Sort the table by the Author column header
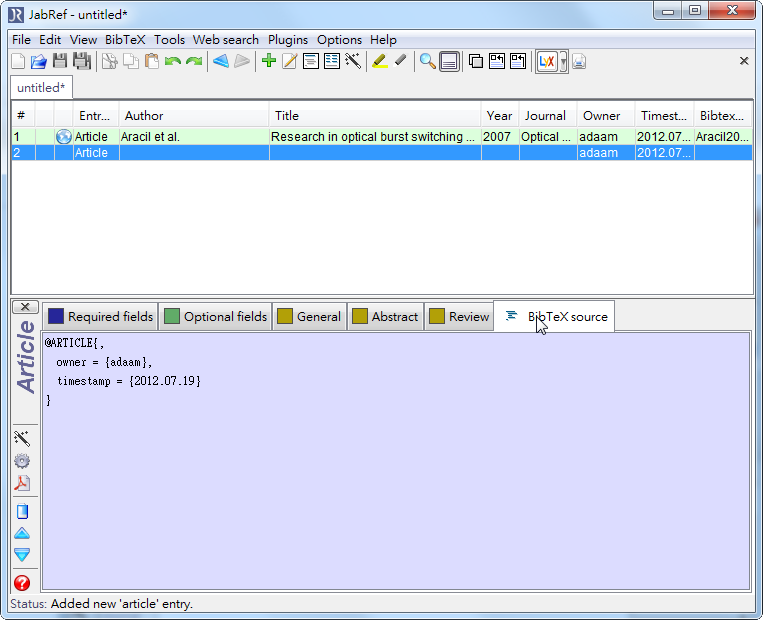Image resolution: width=763 pixels, height=620 pixels. [x=194, y=116]
